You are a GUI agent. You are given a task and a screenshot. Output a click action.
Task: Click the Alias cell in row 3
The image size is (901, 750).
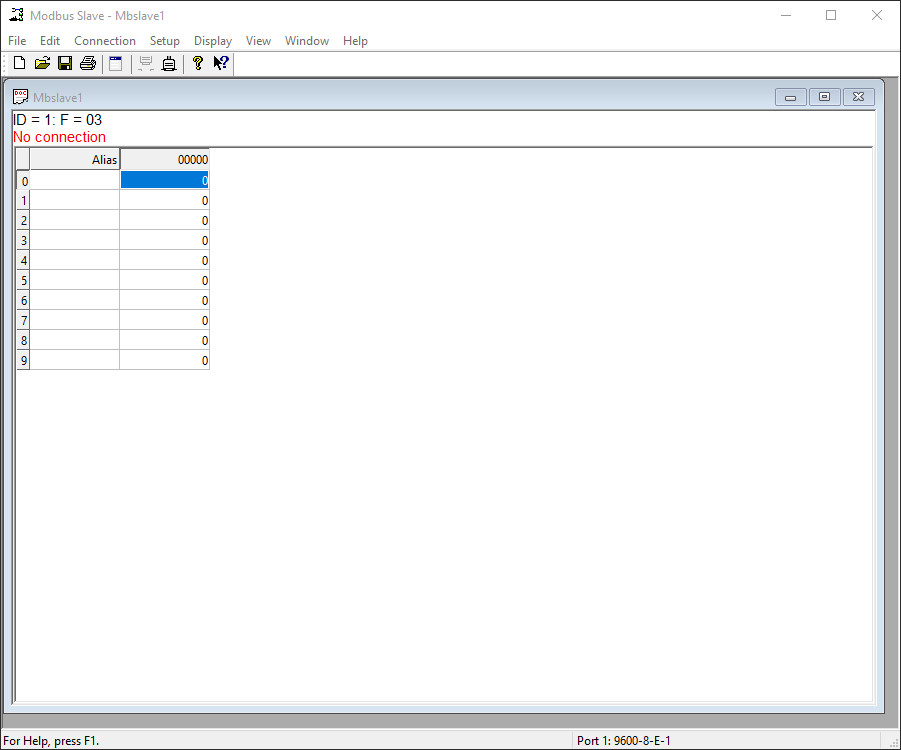(75, 240)
